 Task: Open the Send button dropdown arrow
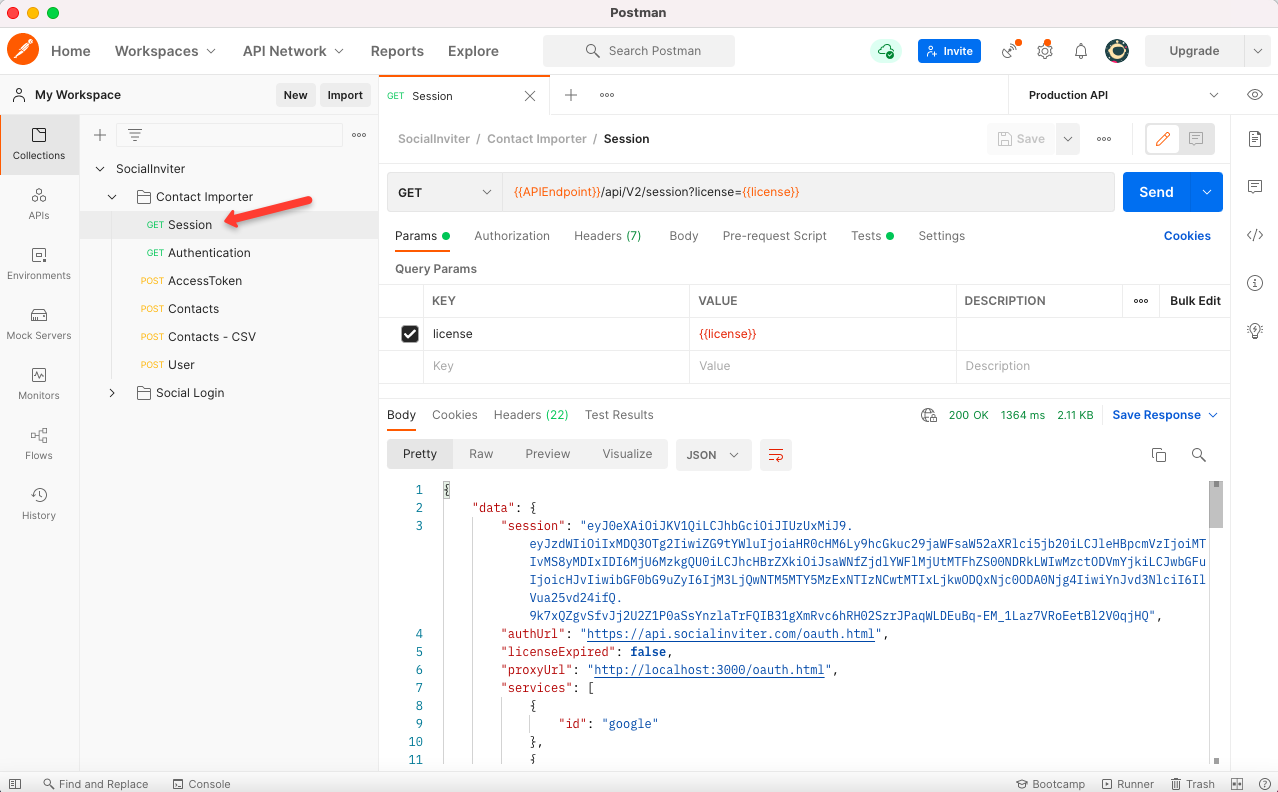click(1207, 192)
